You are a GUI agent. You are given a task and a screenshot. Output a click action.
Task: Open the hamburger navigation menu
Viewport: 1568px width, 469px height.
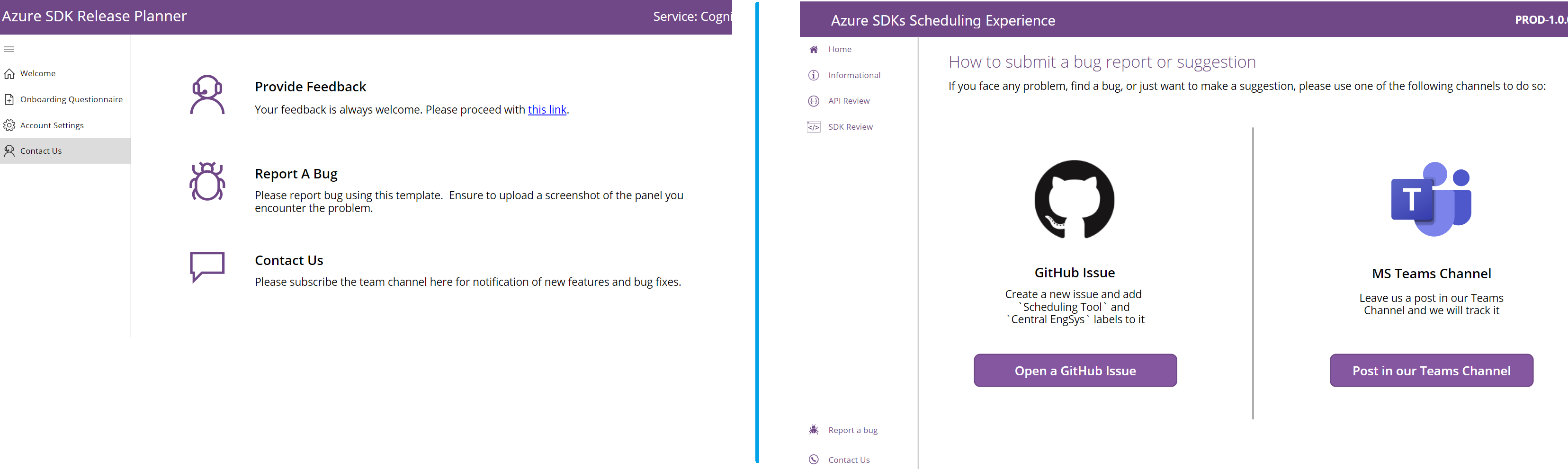point(9,49)
